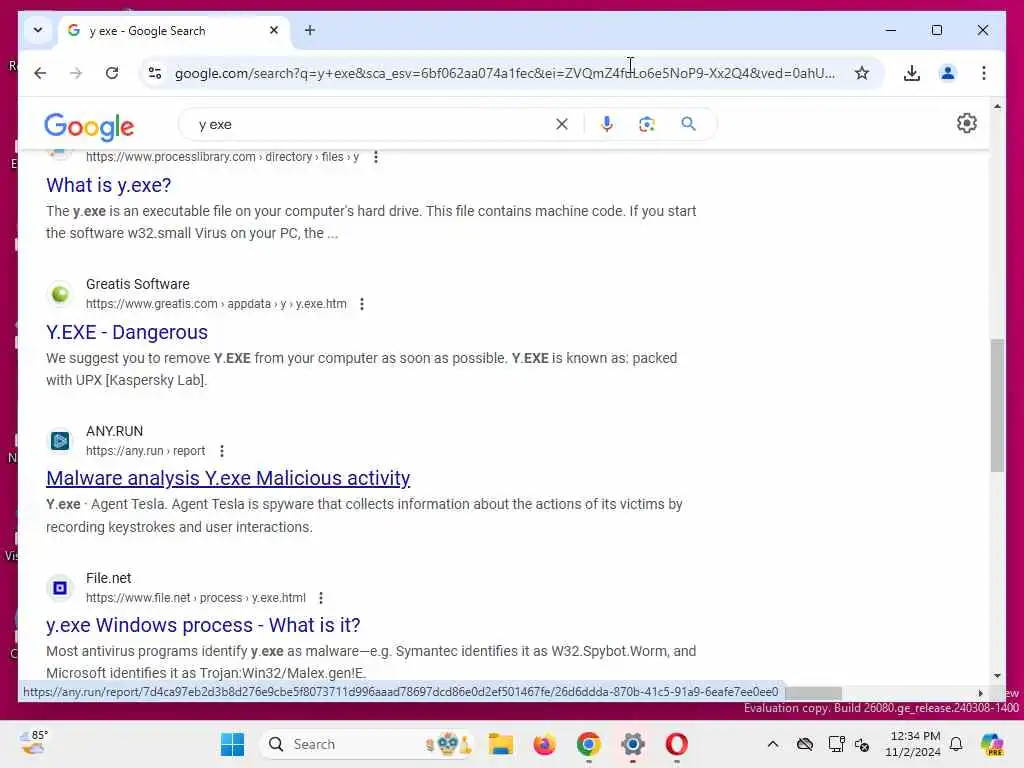Go back to previous page in Chrome
The width and height of the screenshot is (1024, 768).
[40, 73]
